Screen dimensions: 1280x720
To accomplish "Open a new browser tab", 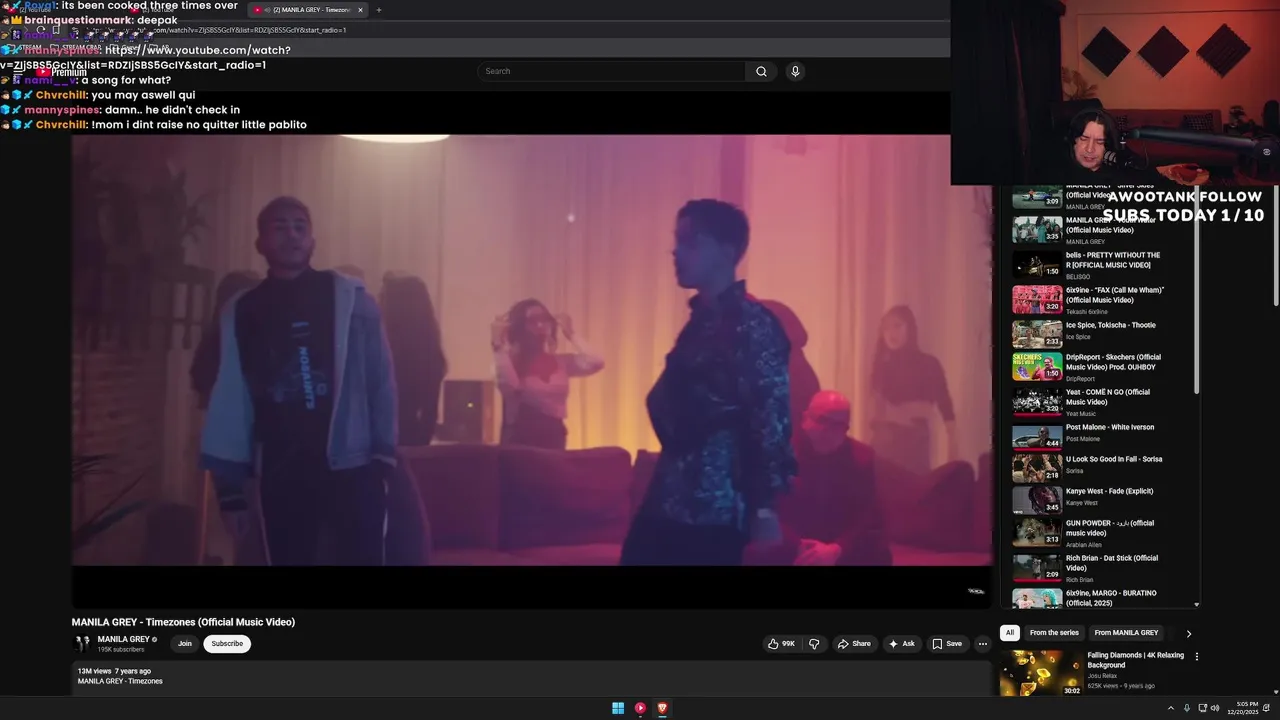I will [x=379, y=10].
